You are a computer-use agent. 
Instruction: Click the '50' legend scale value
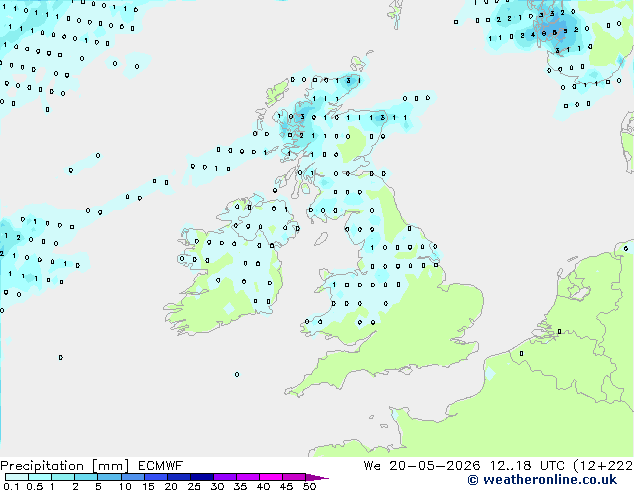tap(309, 486)
